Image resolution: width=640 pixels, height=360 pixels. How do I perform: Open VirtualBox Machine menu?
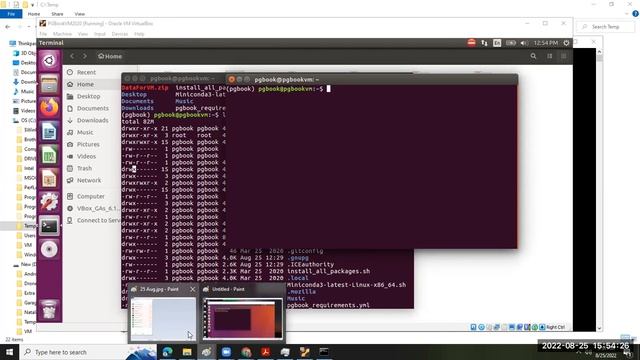click(62, 34)
